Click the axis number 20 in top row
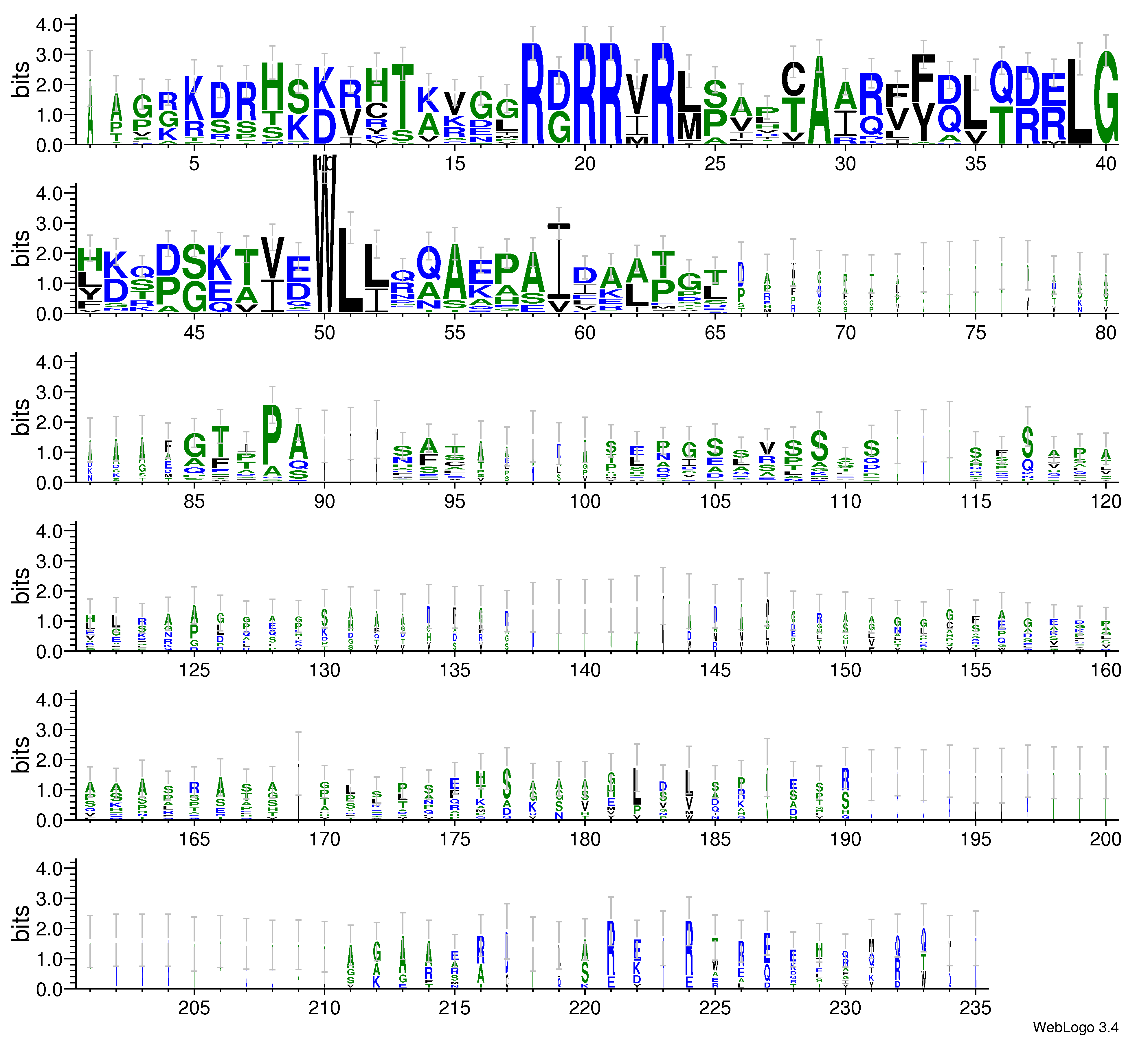The width and height of the screenshot is (1148, 1037). [x=584, y=164]
